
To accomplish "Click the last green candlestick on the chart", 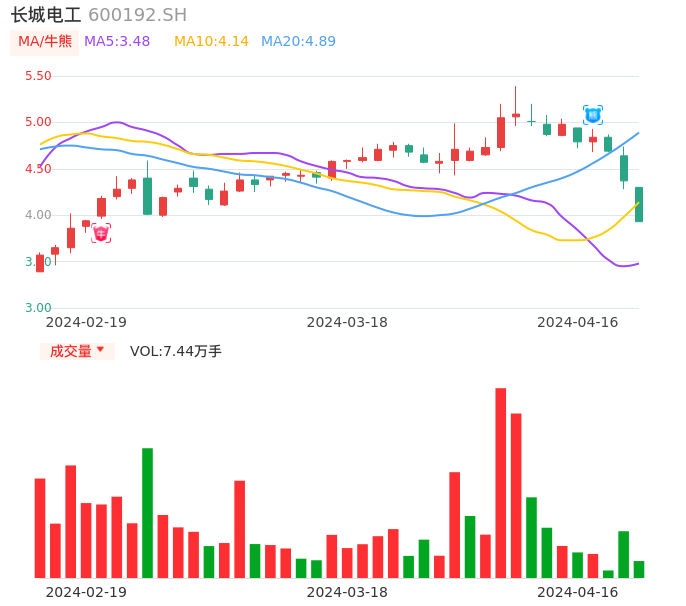I will (x=639, y=204).
